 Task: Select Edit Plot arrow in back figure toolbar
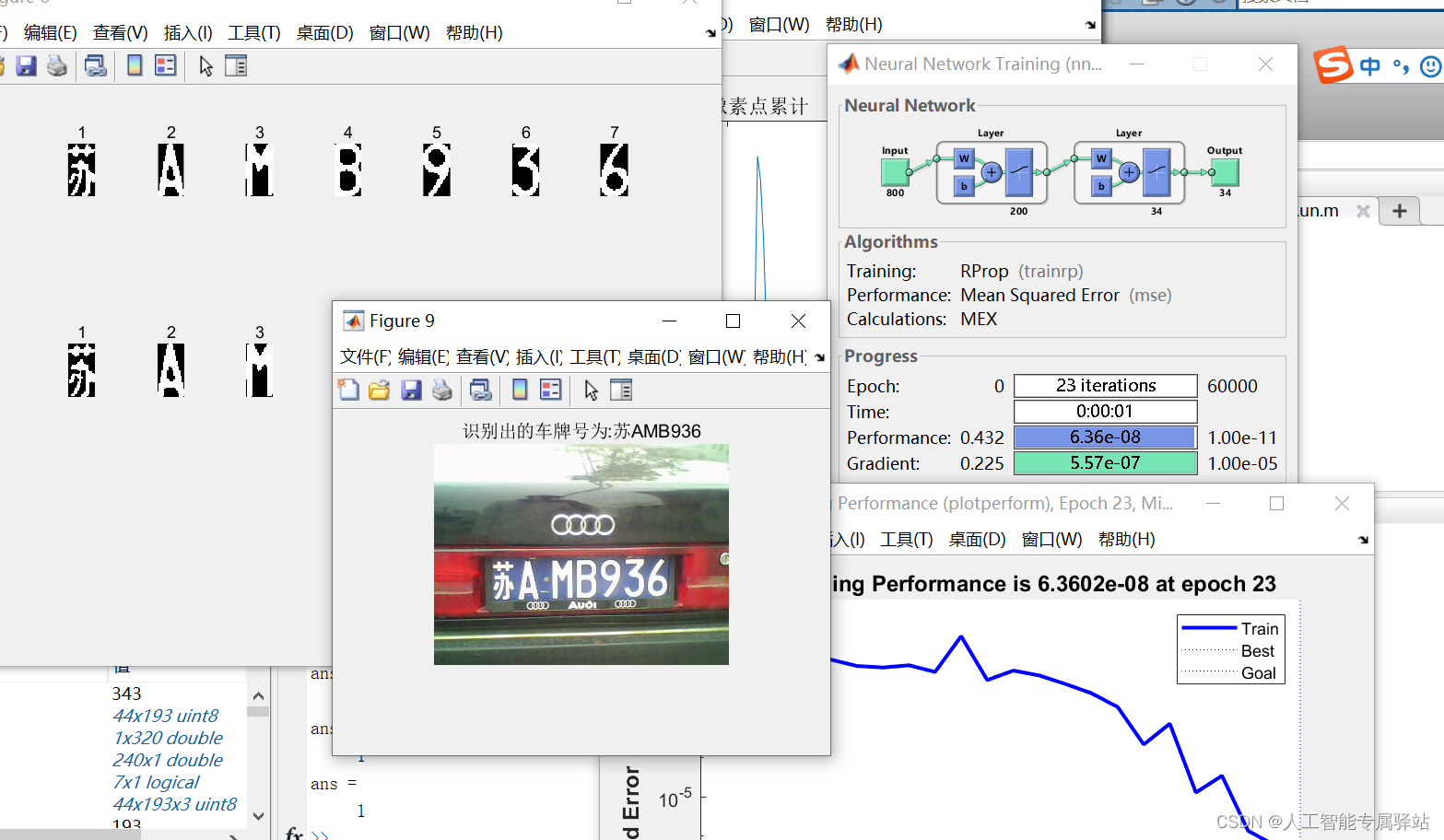click(x=206, y=66)
